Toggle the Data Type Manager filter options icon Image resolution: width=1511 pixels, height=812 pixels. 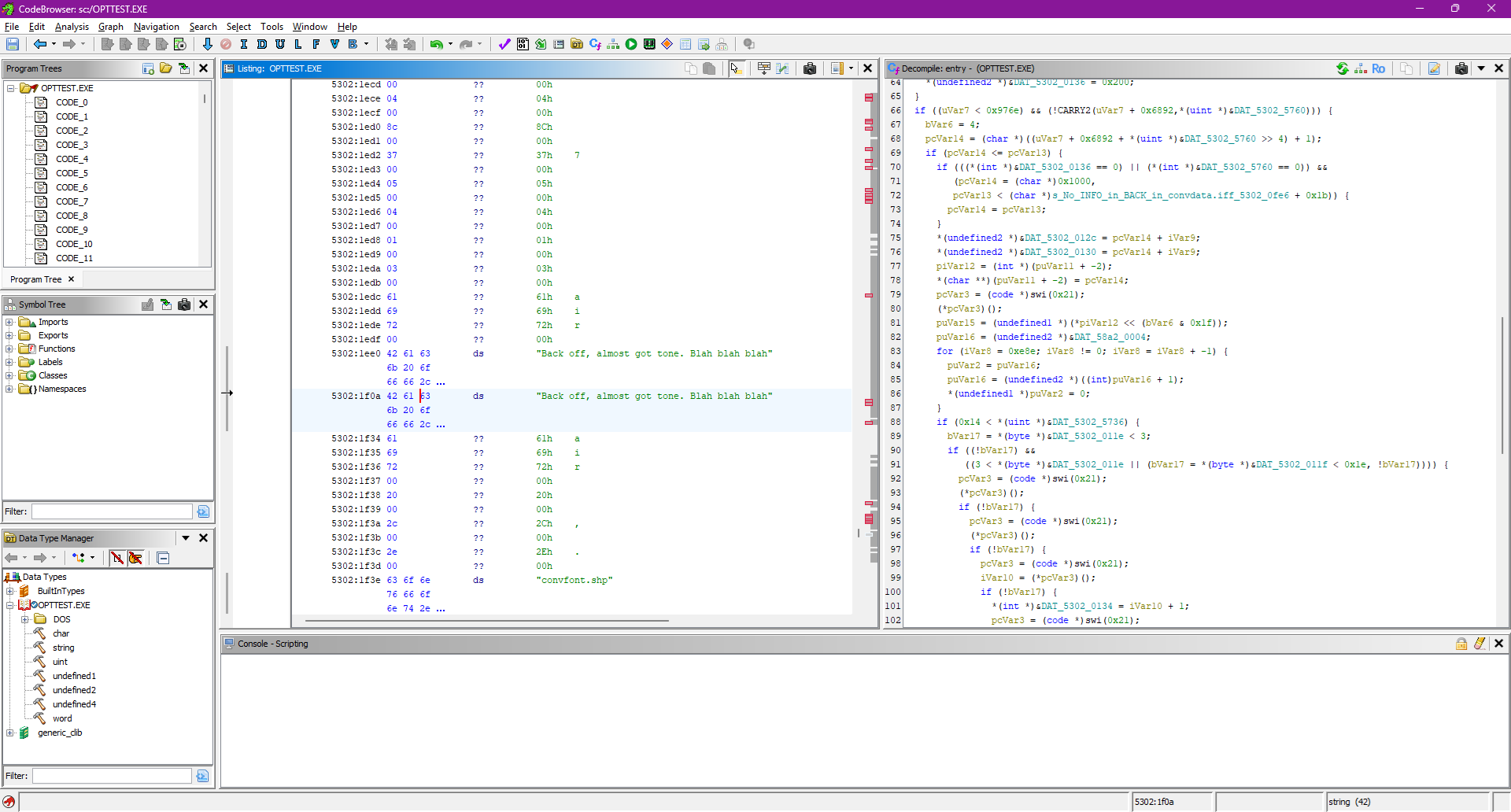click(x=202, y=776)
